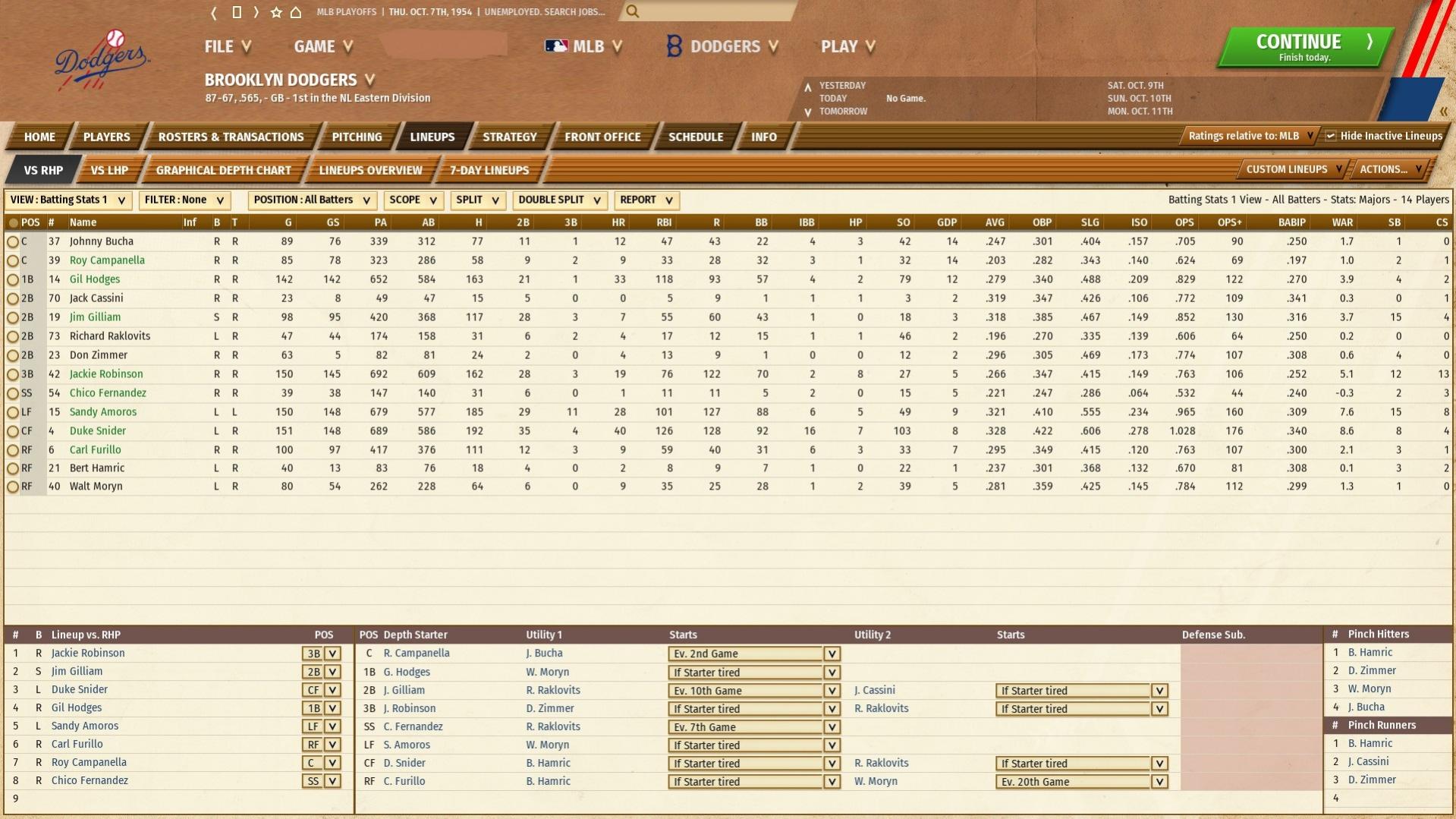Go back with the left arrow navigation icon
This screenshot has height=819, width=1456.
coord(214,12)
